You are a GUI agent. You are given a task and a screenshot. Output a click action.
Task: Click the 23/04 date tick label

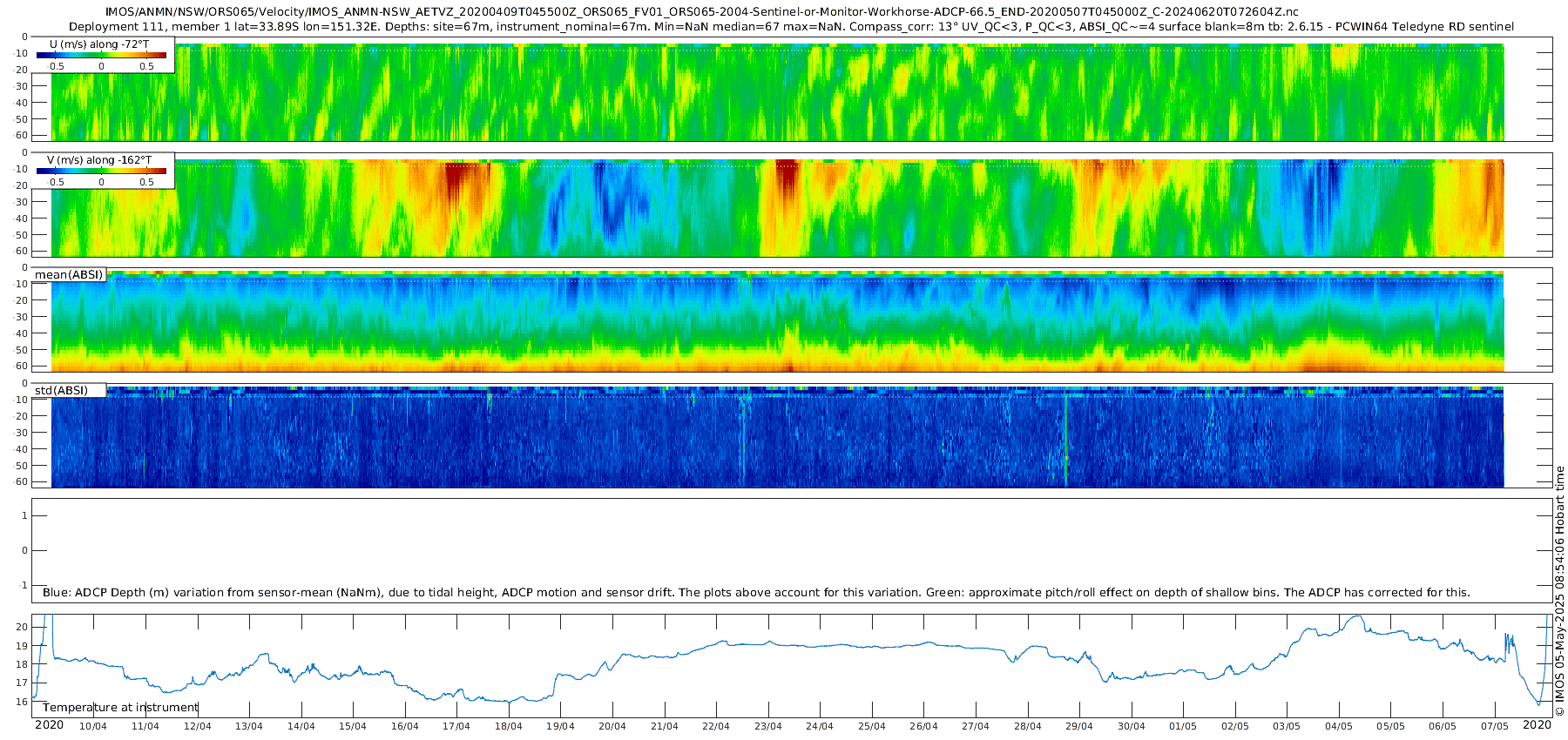coord(768,726)
